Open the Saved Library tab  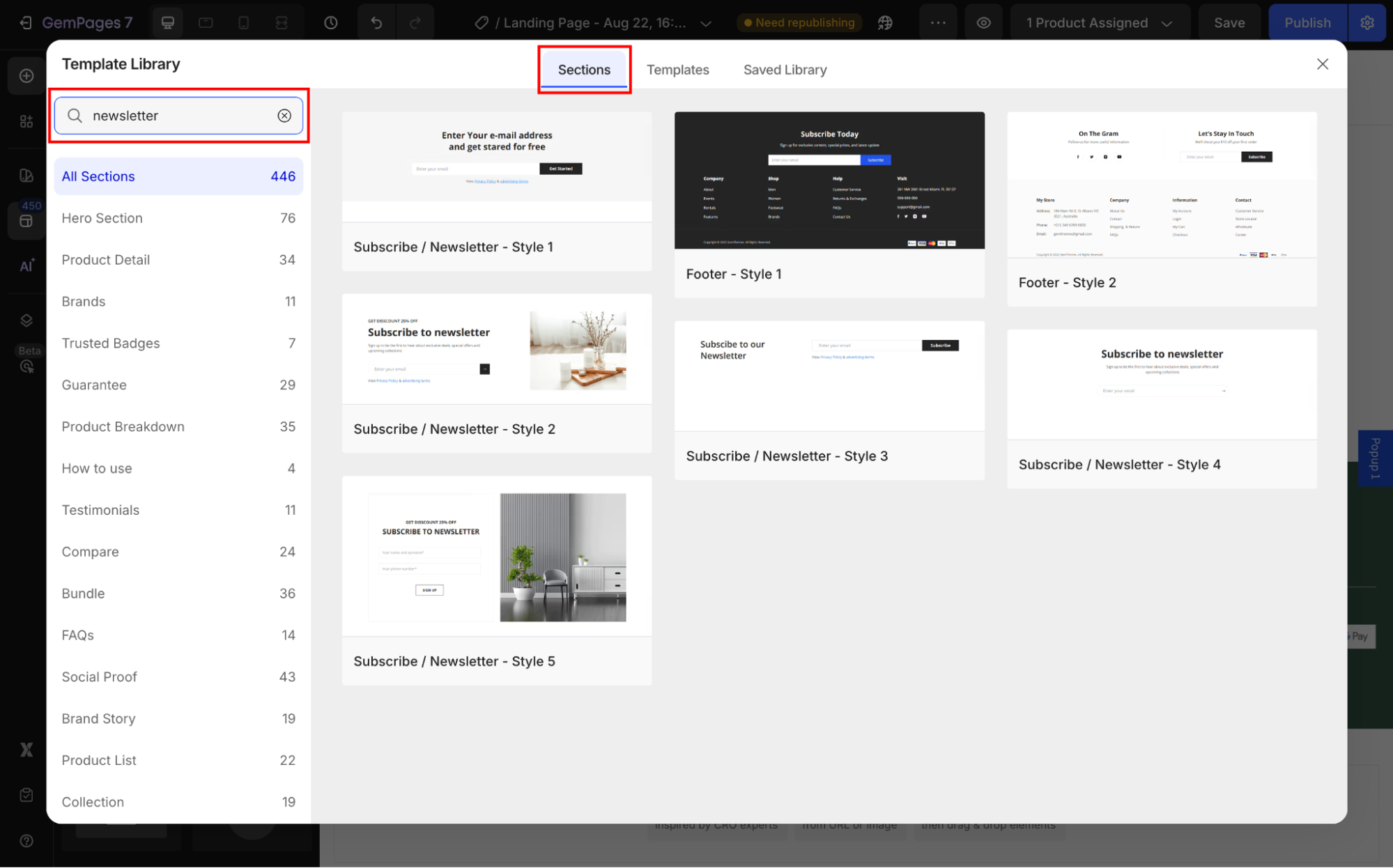coord(785,70)
